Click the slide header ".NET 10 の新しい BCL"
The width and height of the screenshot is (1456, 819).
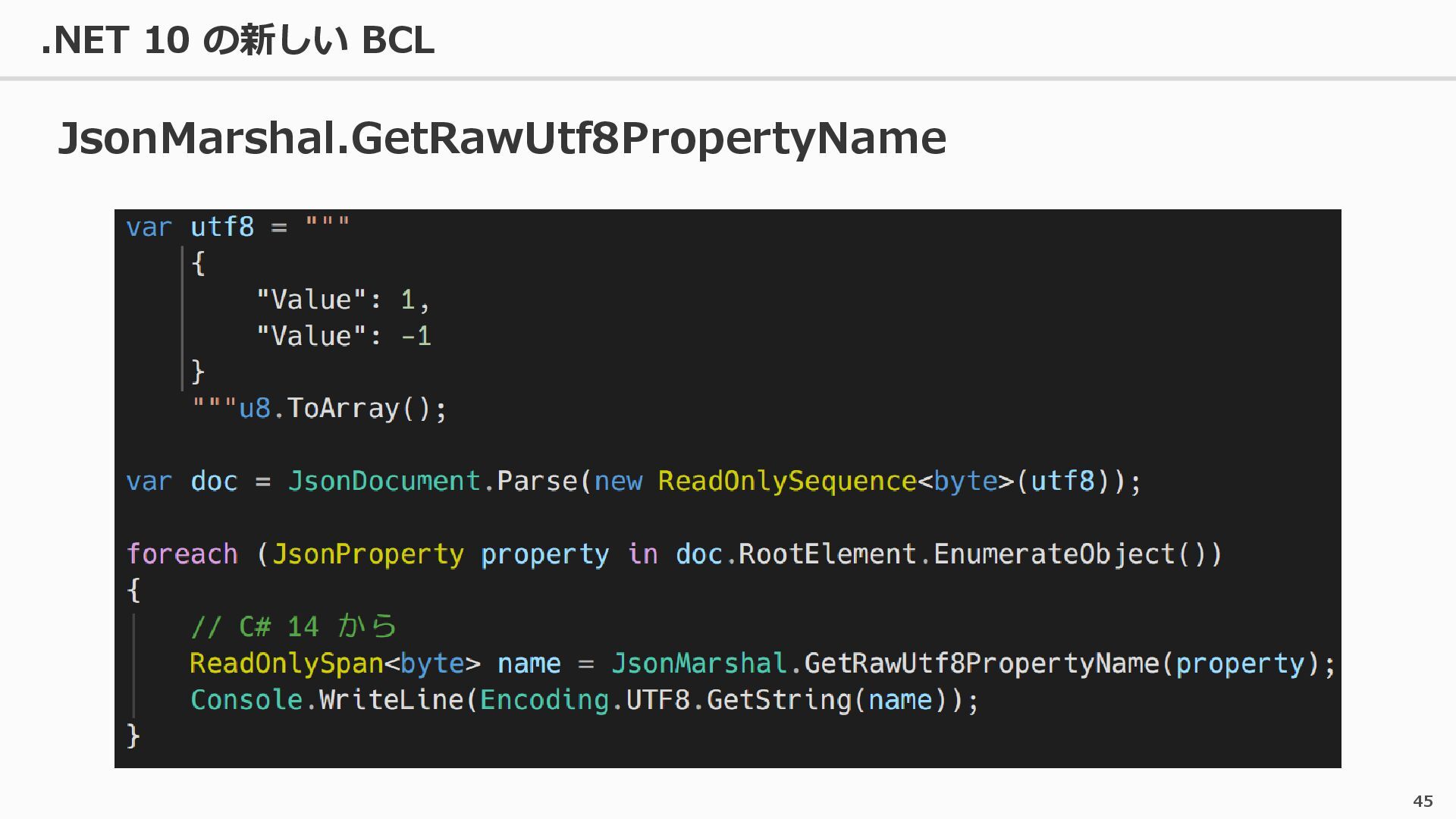pos(237,39)
